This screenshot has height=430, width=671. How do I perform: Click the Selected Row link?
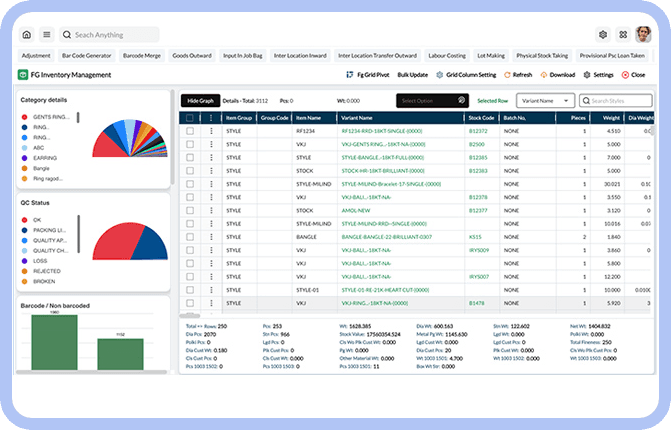click(492, 101)
